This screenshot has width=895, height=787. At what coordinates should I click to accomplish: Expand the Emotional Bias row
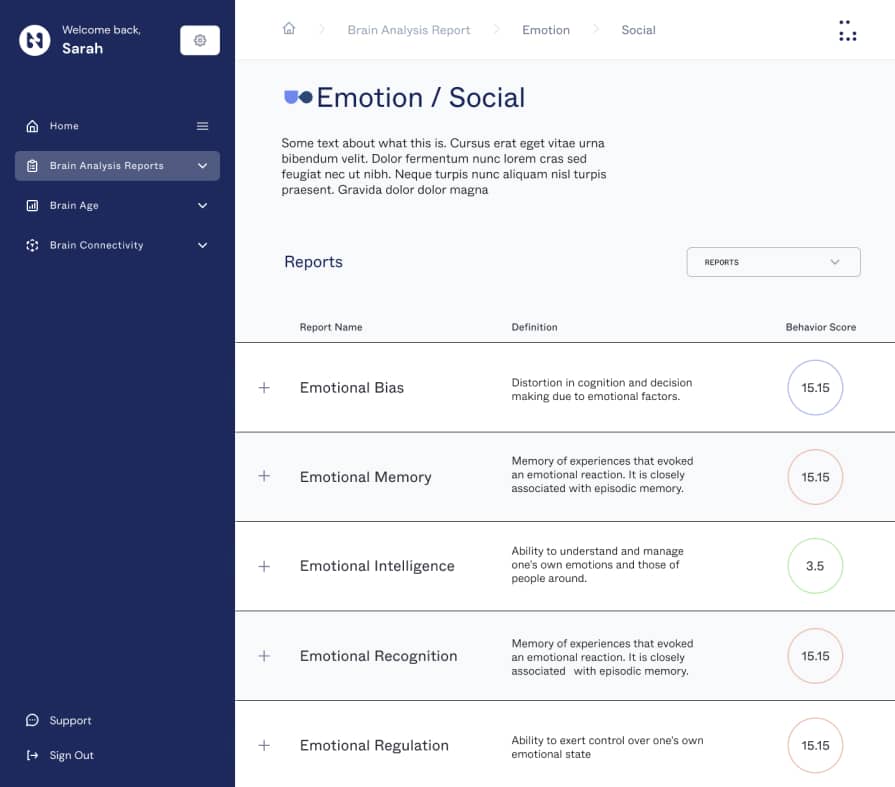[264, 388]
